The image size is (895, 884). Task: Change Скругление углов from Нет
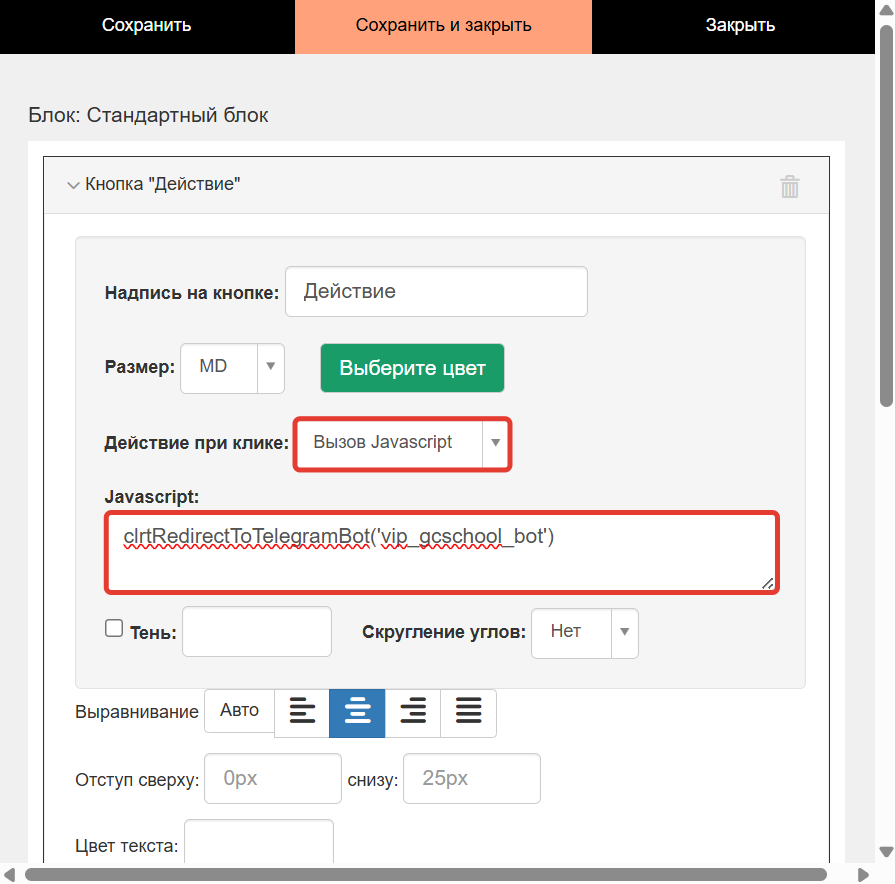click(585, 633)
